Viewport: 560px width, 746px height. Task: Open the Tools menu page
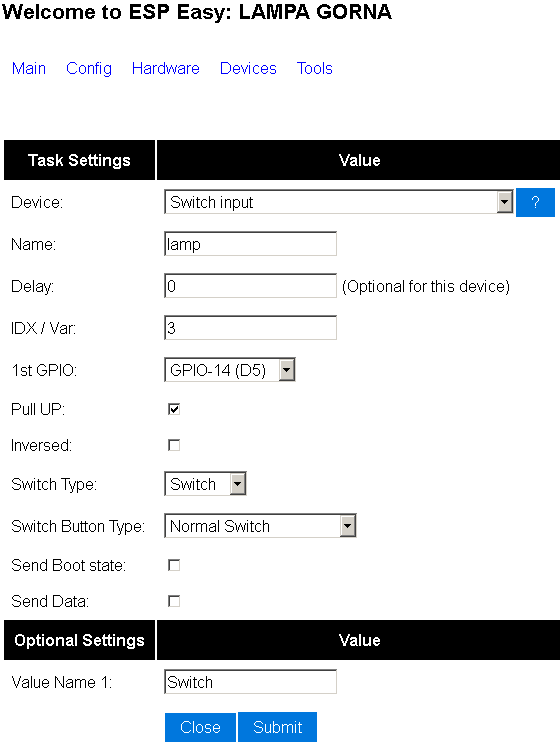[x=314, y=69]
